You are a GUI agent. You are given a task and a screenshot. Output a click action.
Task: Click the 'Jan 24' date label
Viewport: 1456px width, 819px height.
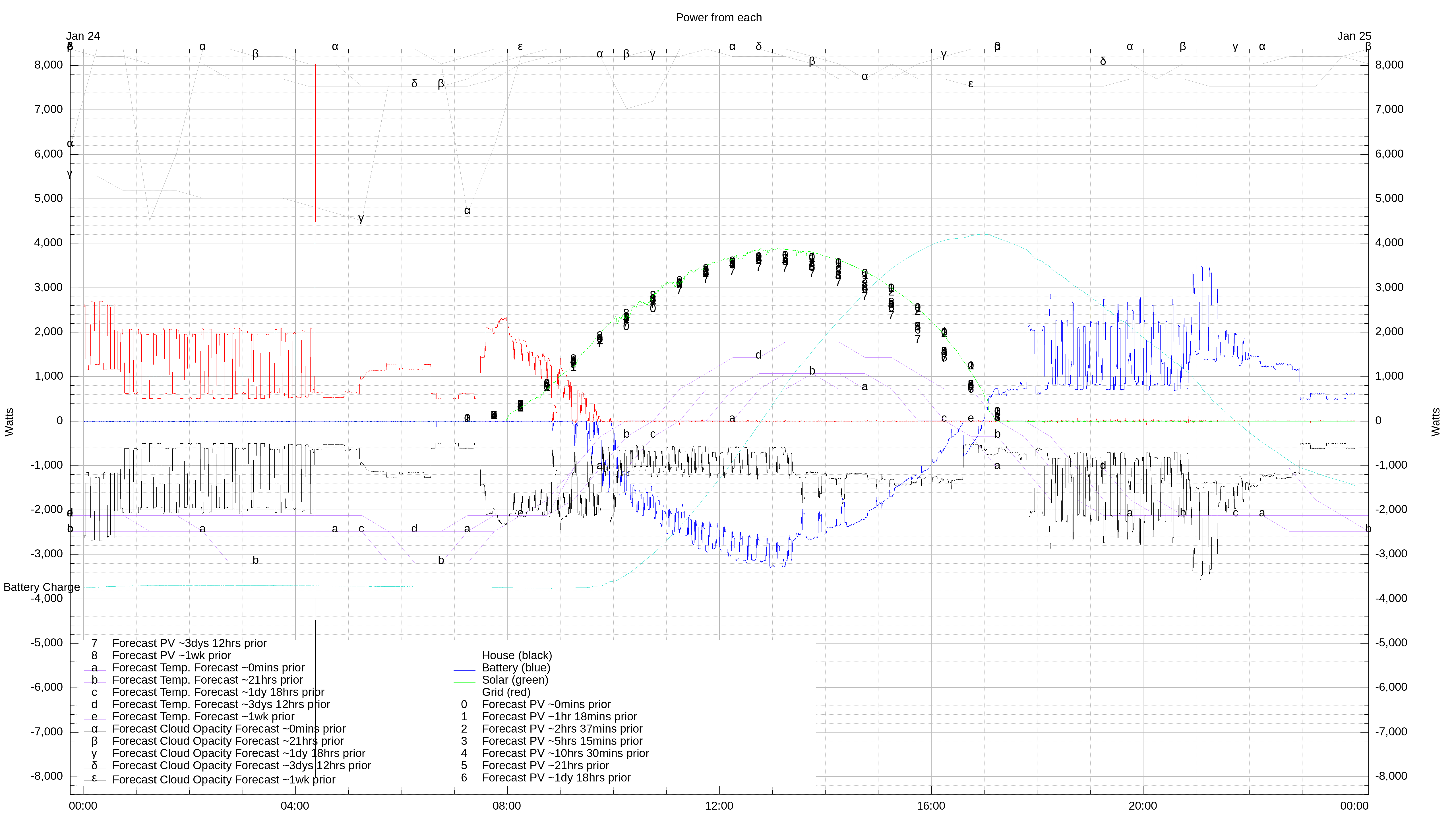pyautogui.click(x=83, y=36)
